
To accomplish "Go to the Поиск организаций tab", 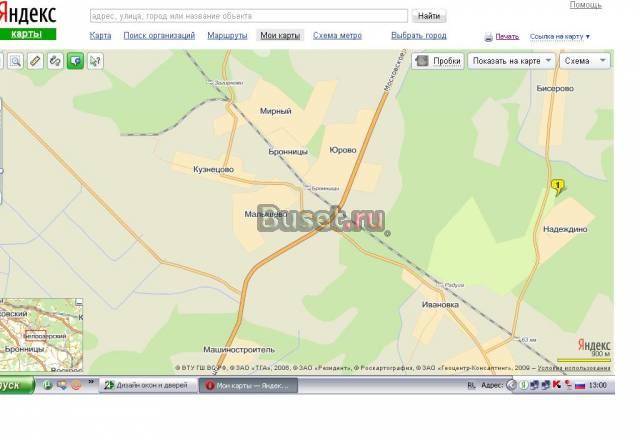I will [x=159, y=36].
